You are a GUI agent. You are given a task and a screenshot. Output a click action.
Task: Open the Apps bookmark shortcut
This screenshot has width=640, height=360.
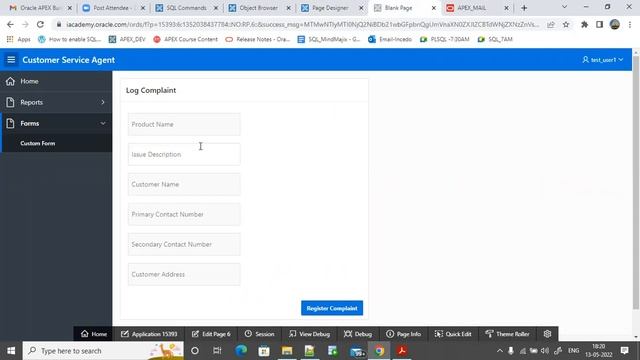click(18, 39)
